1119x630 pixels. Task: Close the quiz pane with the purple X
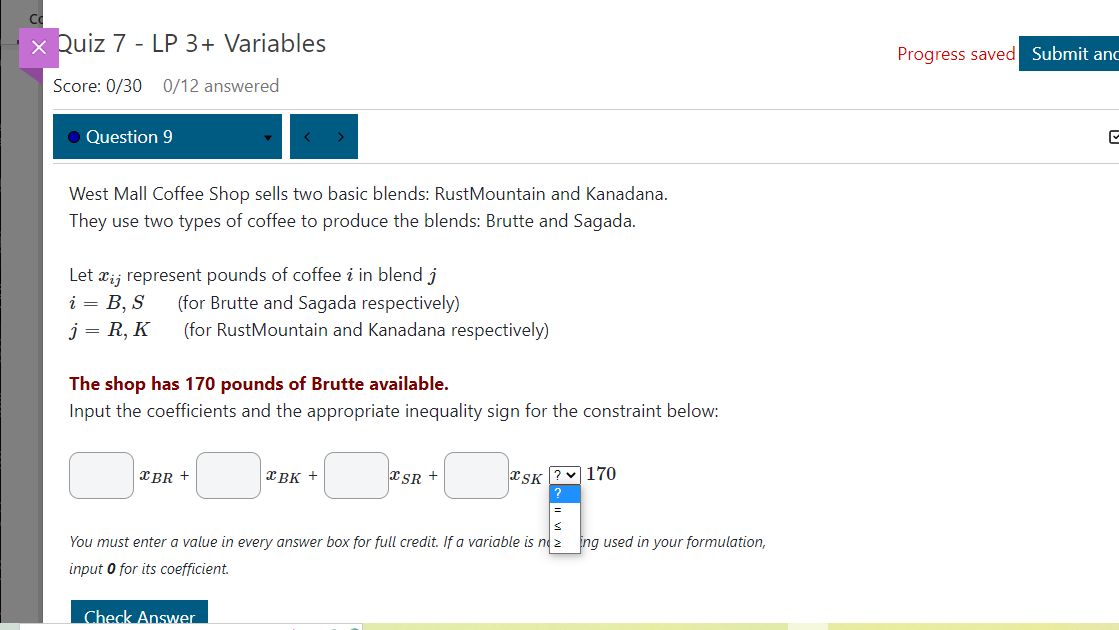(x=37, y=47)
